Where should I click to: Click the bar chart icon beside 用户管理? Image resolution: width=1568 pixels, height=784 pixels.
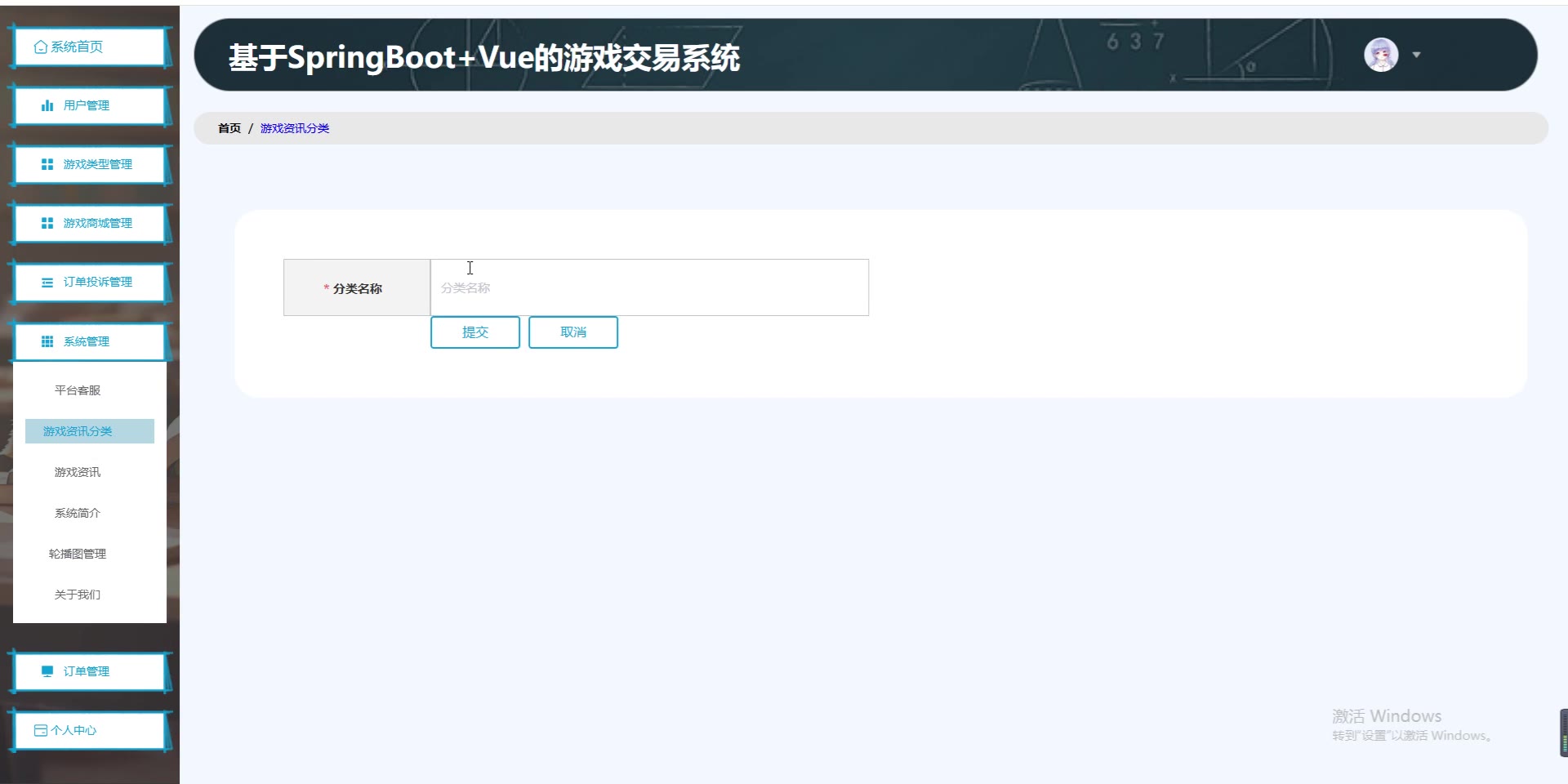[x=47, y=105]
